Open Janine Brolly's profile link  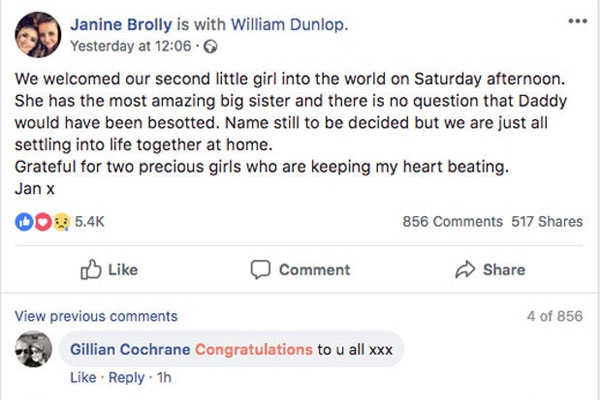pos(120,23)
